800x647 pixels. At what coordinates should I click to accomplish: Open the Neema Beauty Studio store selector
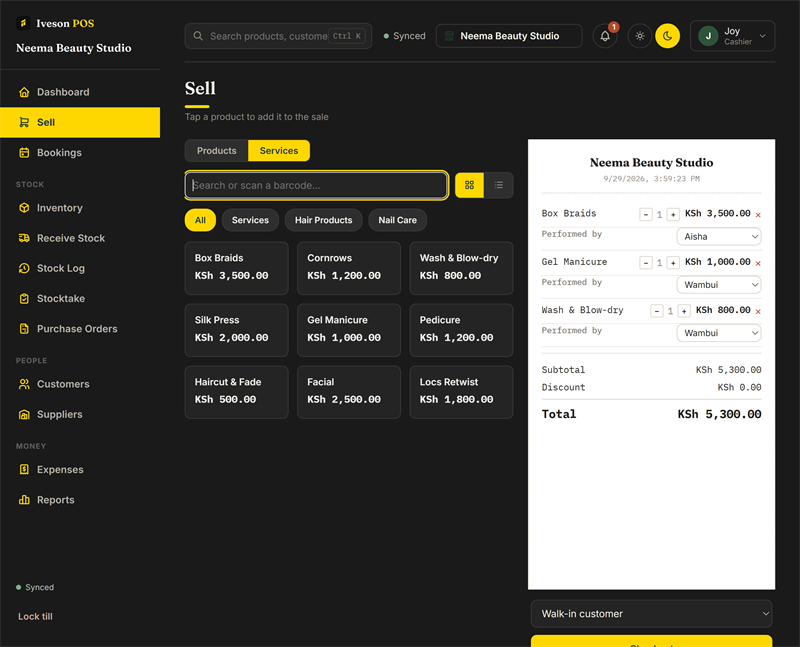pos(509,36)
